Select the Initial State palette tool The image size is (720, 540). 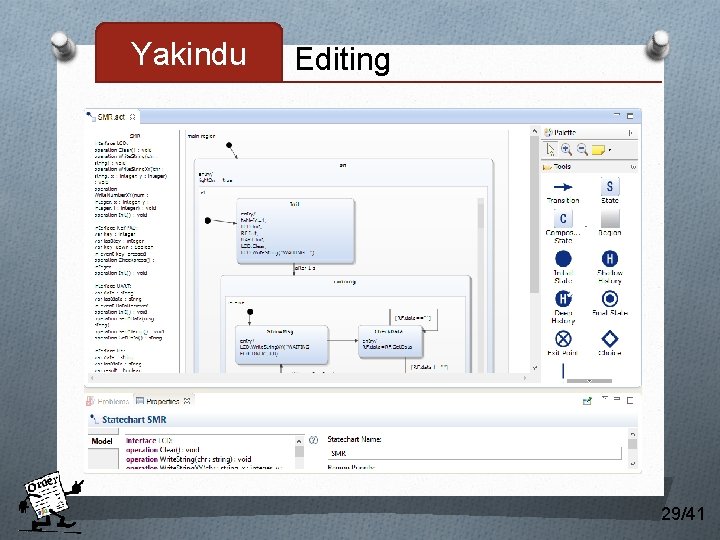click(563, 267)
